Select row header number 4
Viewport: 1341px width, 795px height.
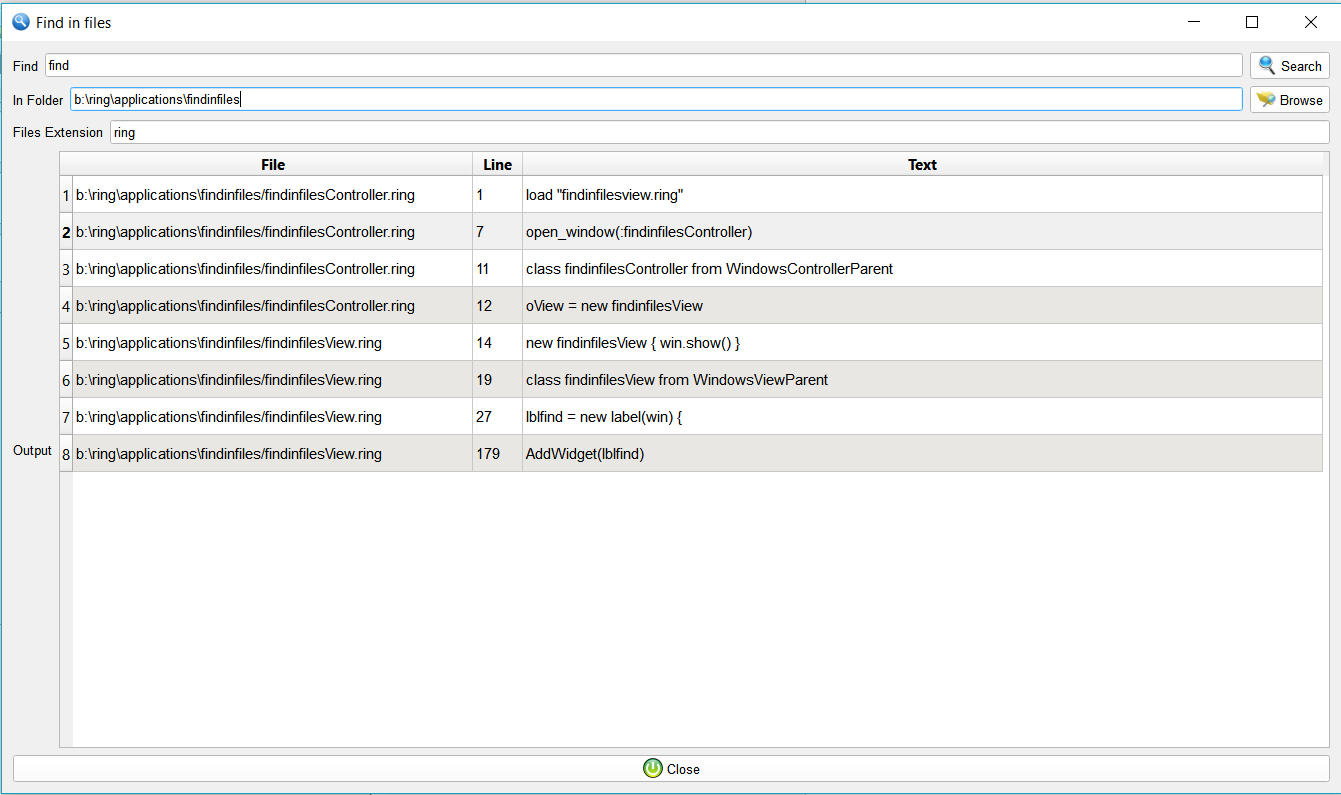(x=66, y=306)
